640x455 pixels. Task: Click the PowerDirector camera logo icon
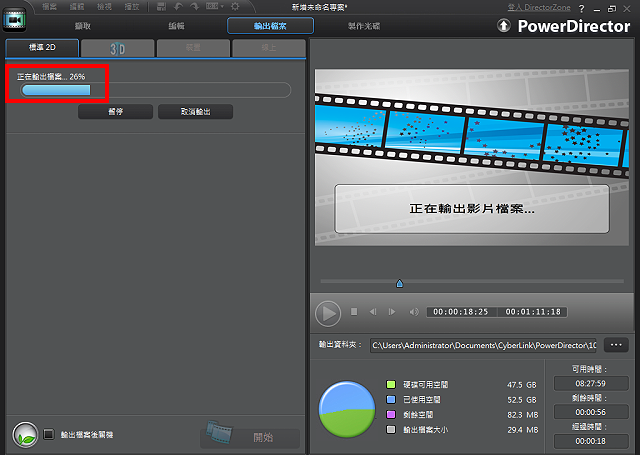(14, 19)
